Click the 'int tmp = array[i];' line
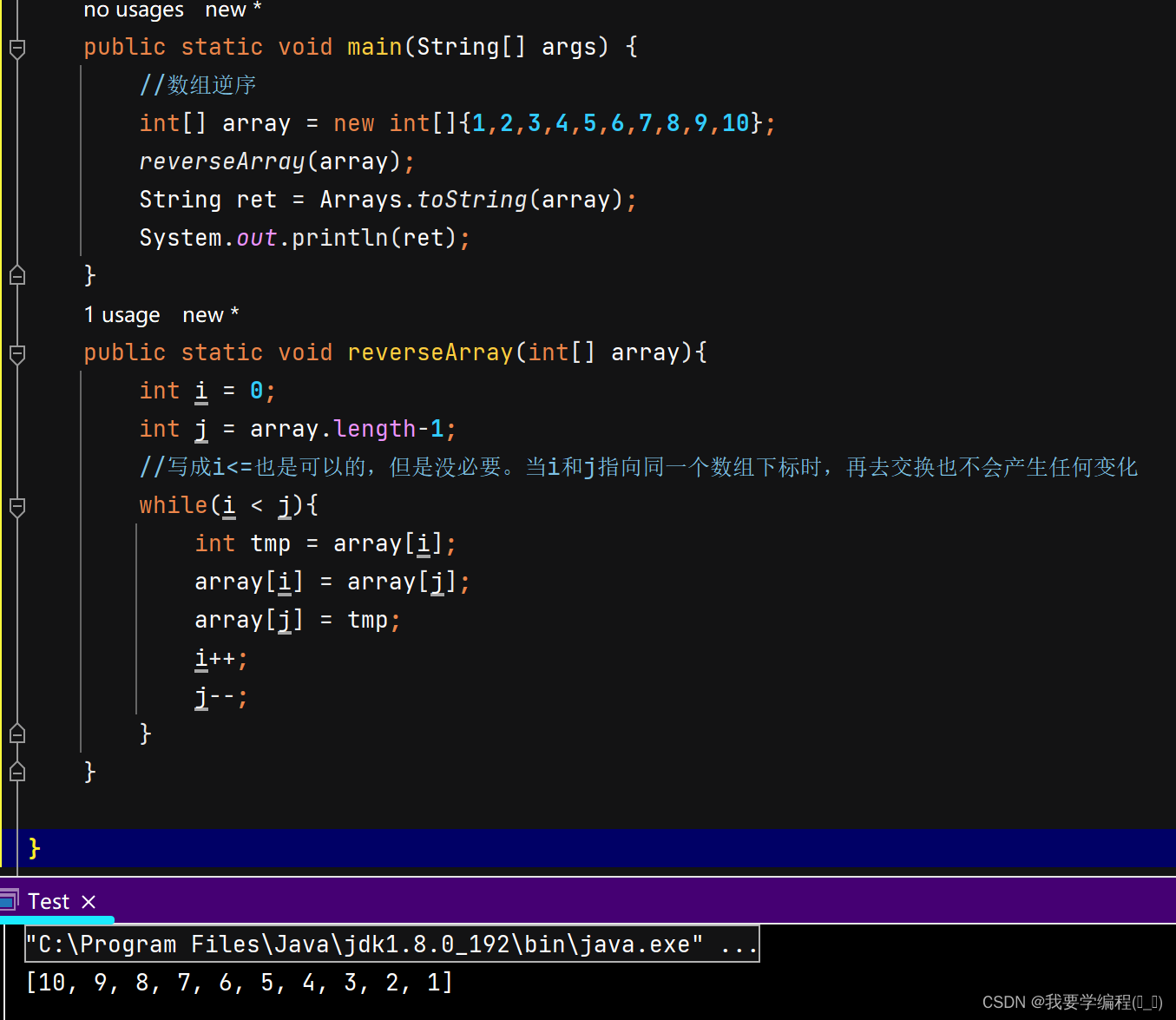Screen dimensions: 1176x1020 click(x=325, y=543)
